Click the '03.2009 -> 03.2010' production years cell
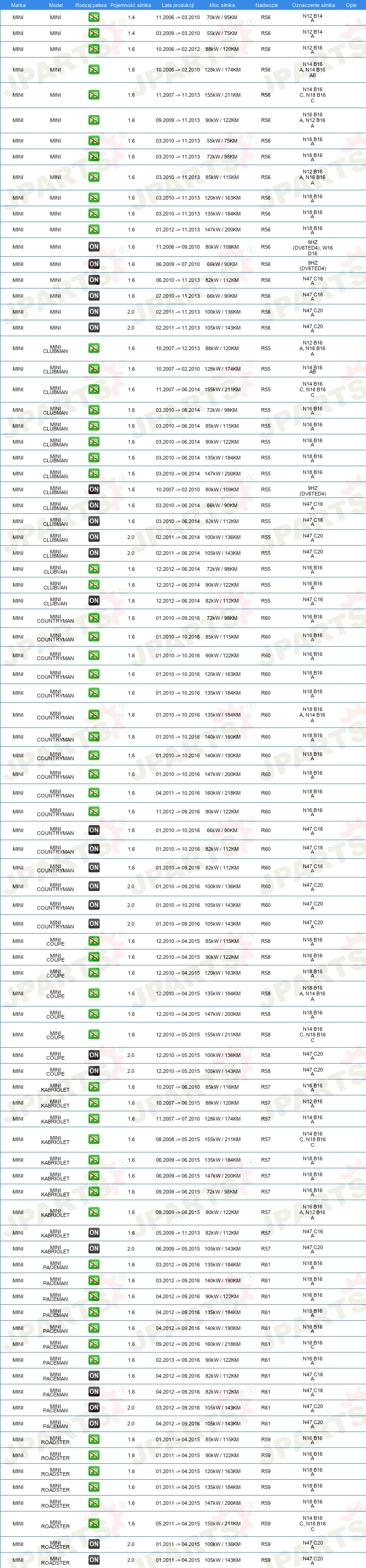This screenshot has height=1568, width=366. pyautogui.click(x=178, y=34)
